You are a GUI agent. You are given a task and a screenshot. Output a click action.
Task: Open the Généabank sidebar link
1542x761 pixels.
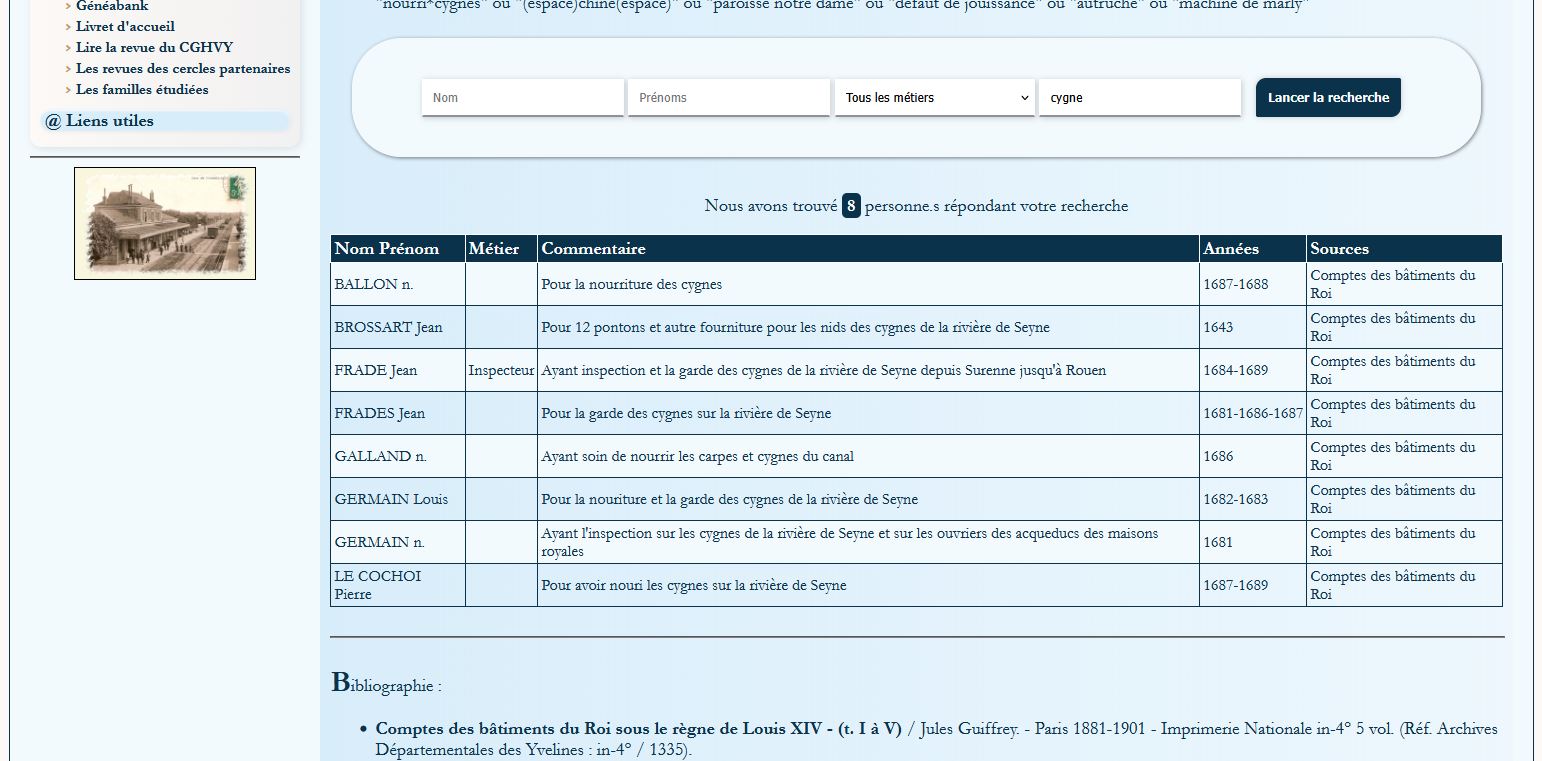pyautogui.click(x=112, y=6)
